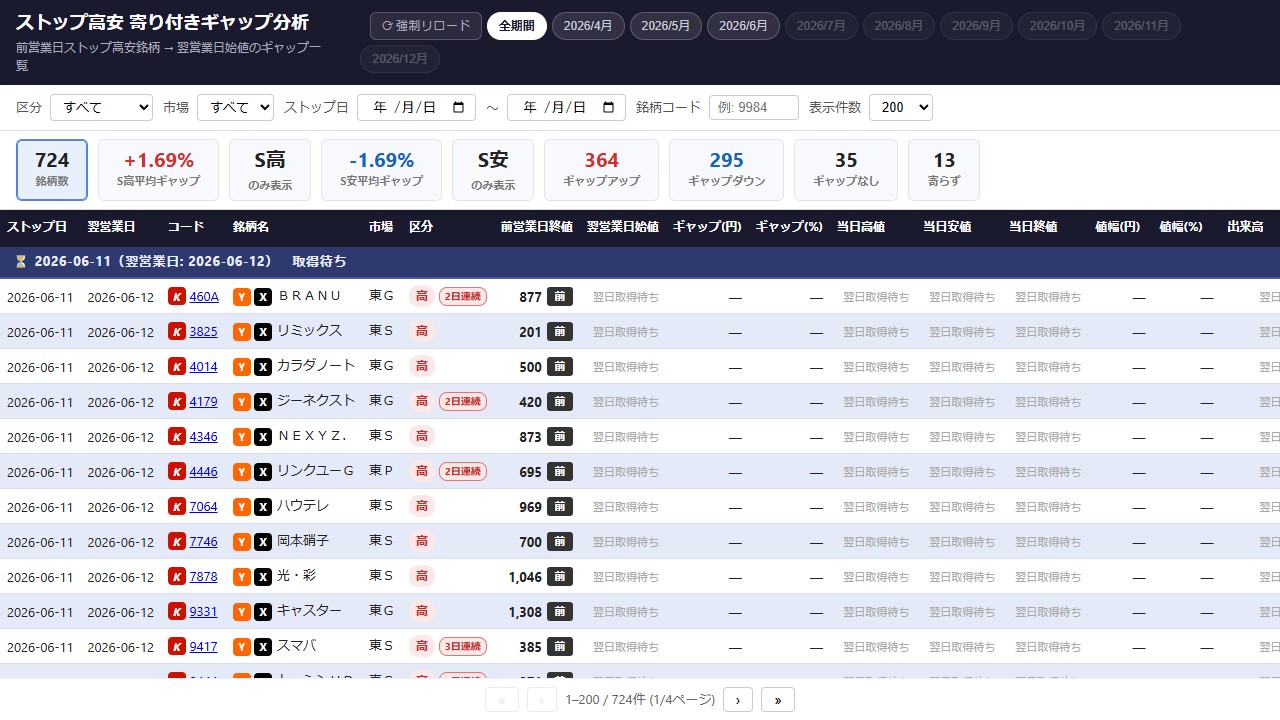
Task: Open X icon for ＮＥＸＹＺ．
Action: pos(263,436)
